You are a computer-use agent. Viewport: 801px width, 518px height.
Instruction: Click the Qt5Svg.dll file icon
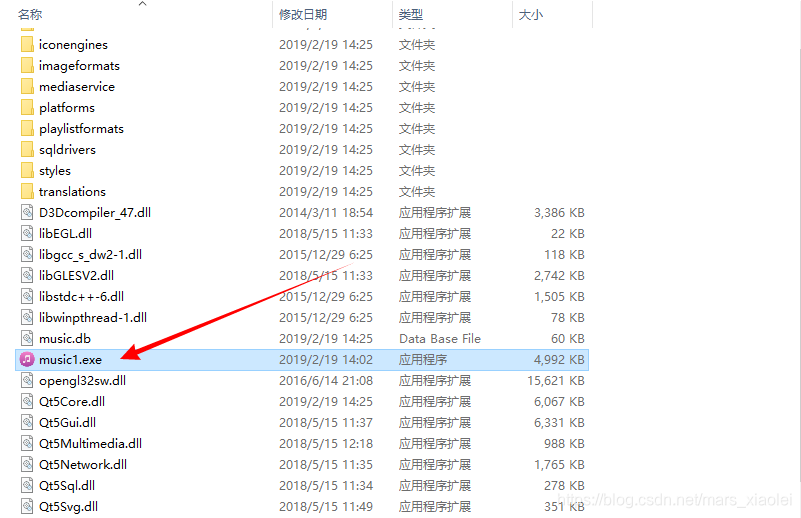[x=27, y=506]
